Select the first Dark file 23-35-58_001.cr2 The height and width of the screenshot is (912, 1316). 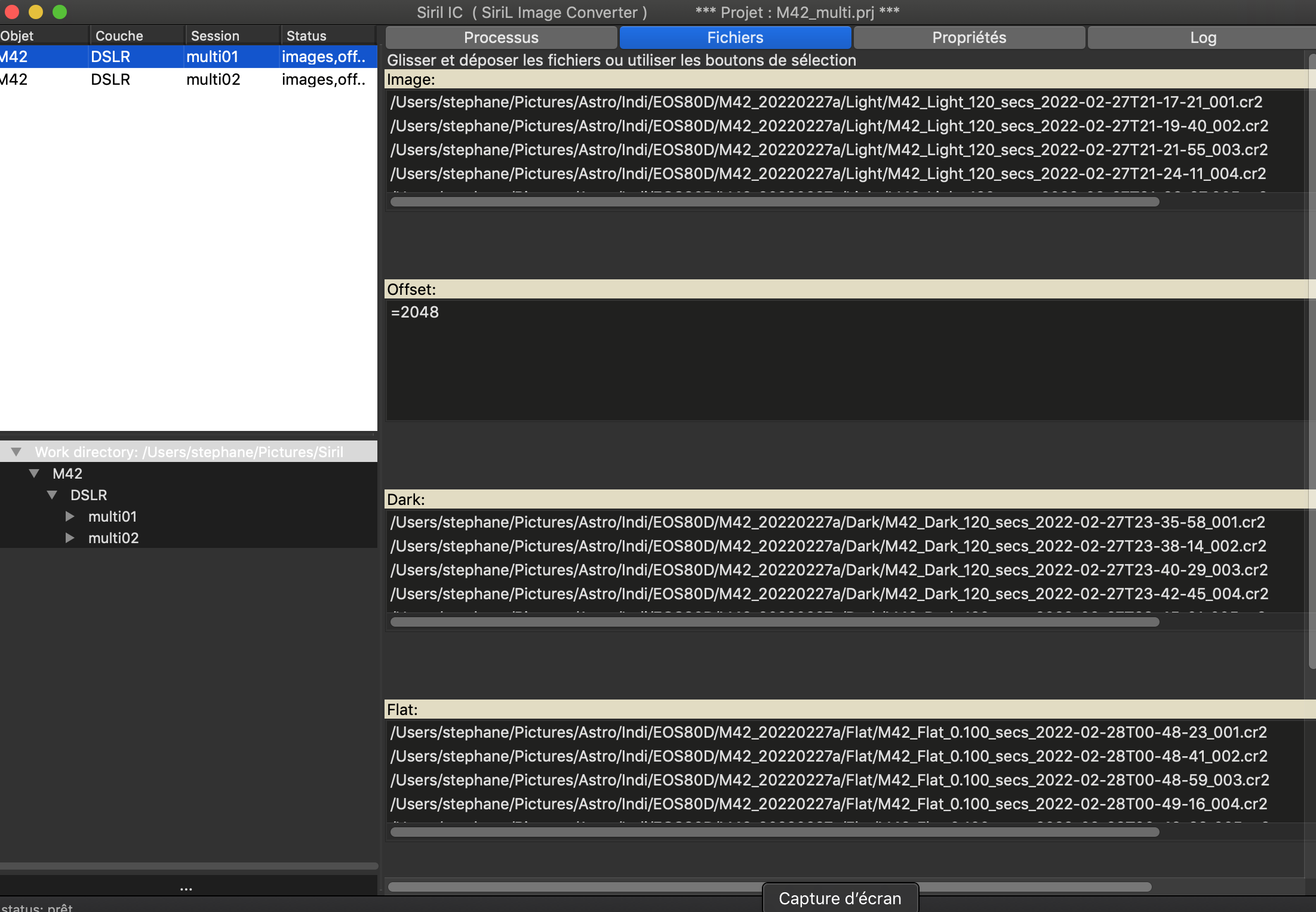[x=827, y=522]
